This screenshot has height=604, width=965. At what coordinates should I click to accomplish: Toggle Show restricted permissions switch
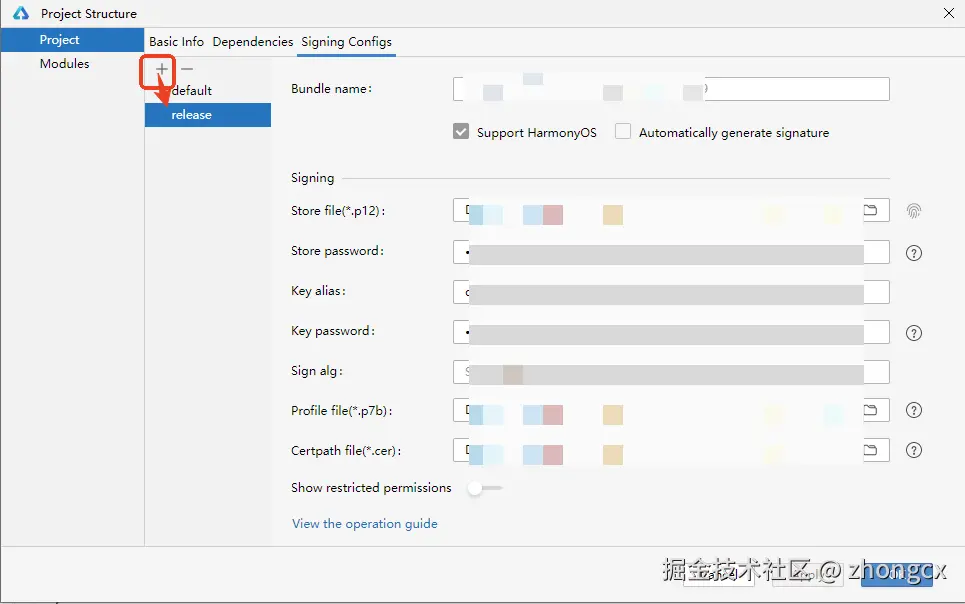pyautogui.click(x=484, y=488)
